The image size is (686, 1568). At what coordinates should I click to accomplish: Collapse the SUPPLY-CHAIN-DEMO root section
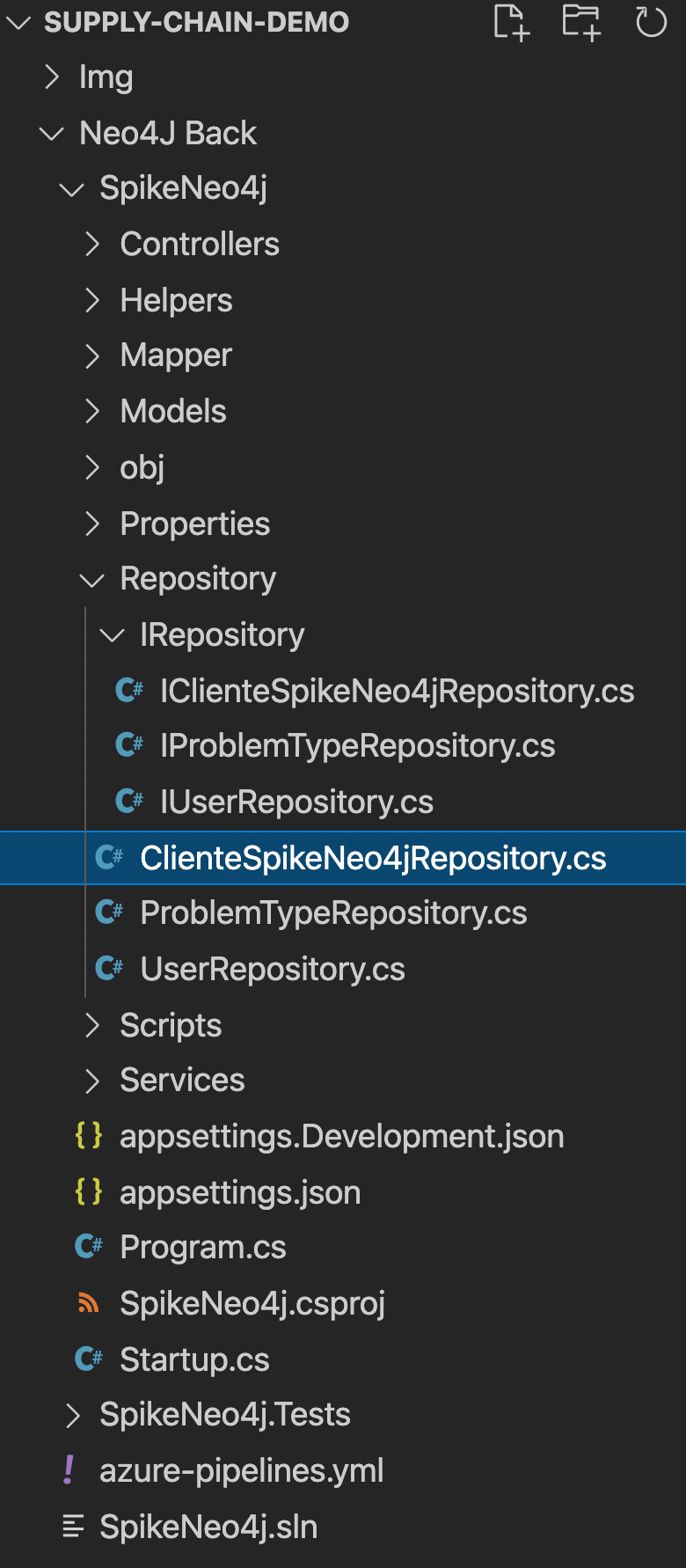click(18, 22)
